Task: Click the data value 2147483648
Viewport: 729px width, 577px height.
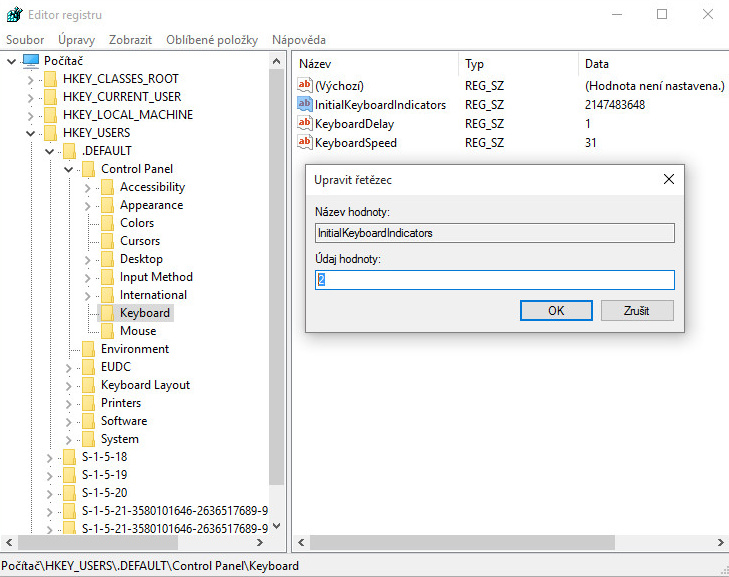Action: pos(615,105)
